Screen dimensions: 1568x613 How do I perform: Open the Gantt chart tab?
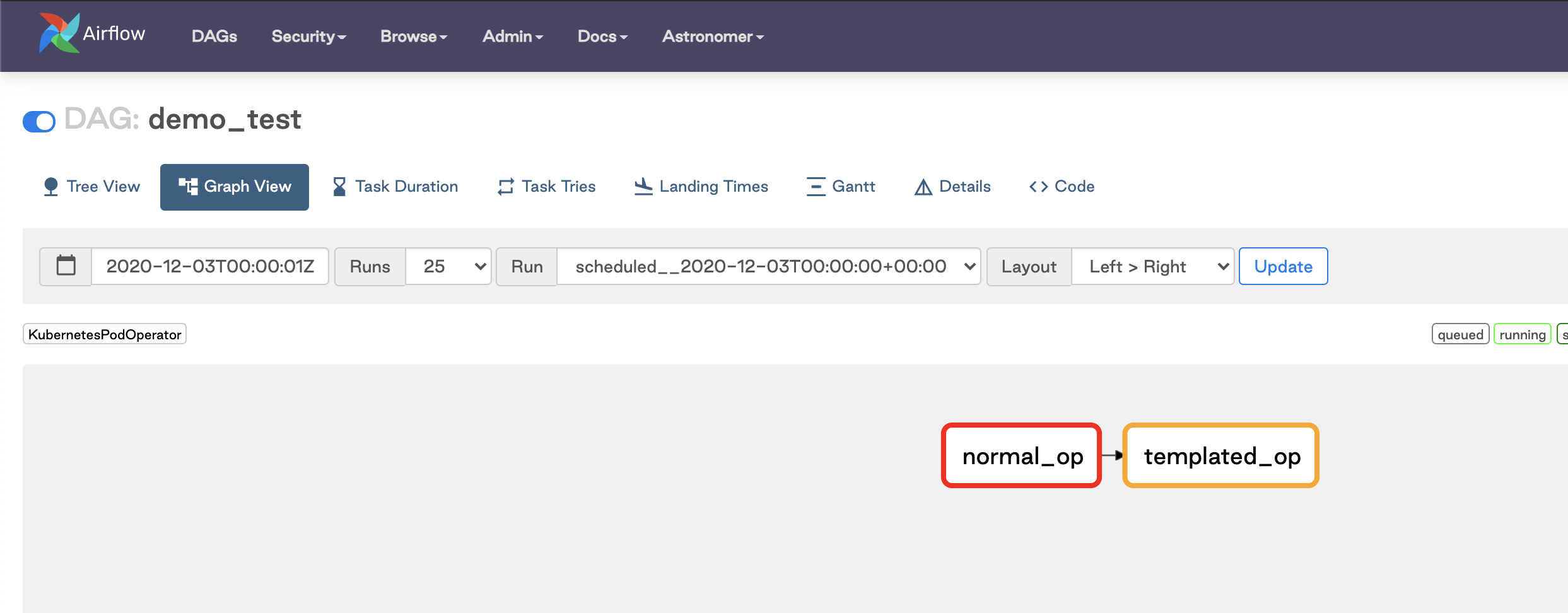click(841, 187)
